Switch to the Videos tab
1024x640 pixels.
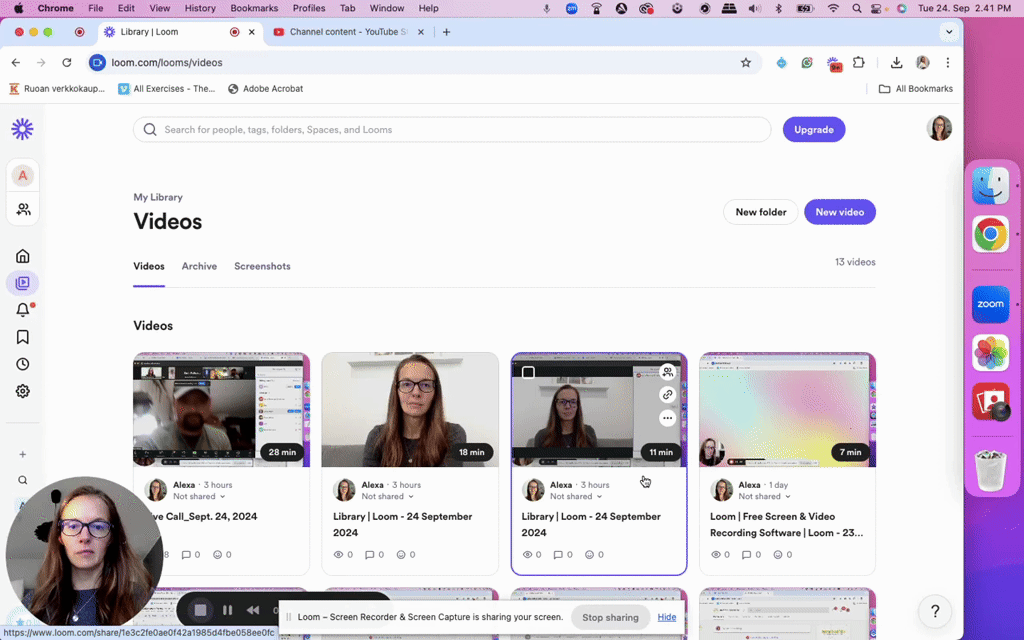tap(149, 266)
